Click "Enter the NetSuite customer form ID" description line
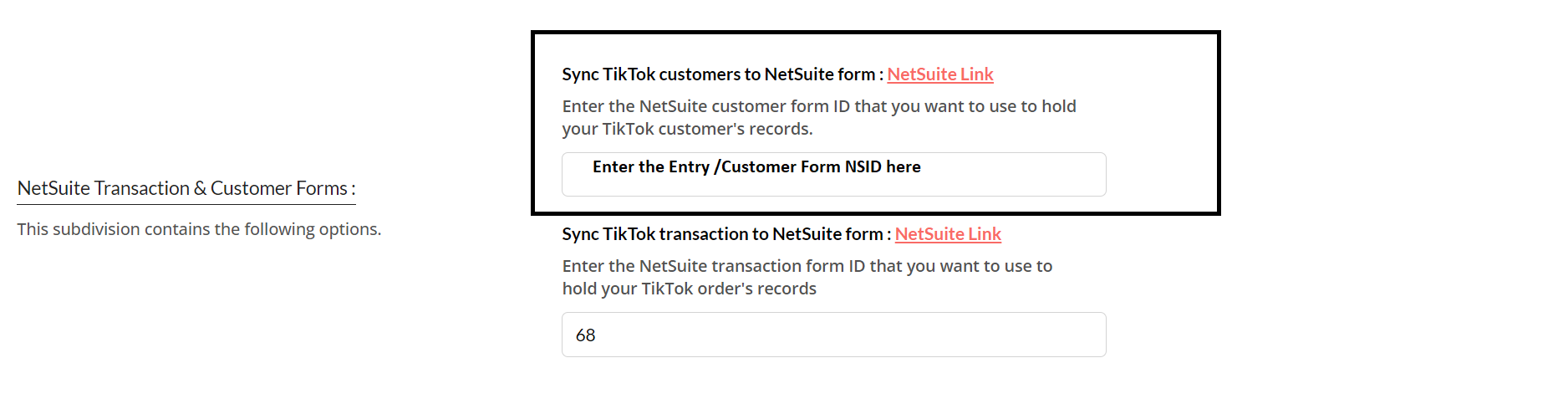This screenshot has width=1568, height=404. coord(818,106)
